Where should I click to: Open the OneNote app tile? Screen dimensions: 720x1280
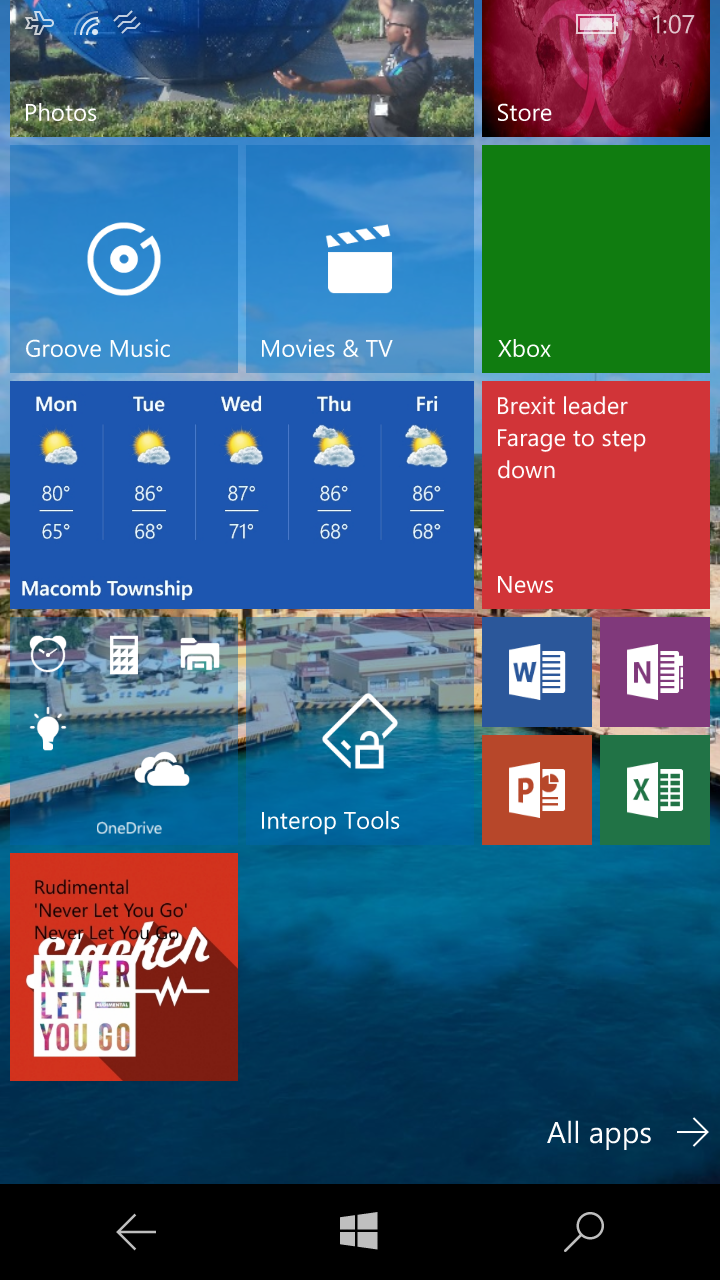point(655,672)
